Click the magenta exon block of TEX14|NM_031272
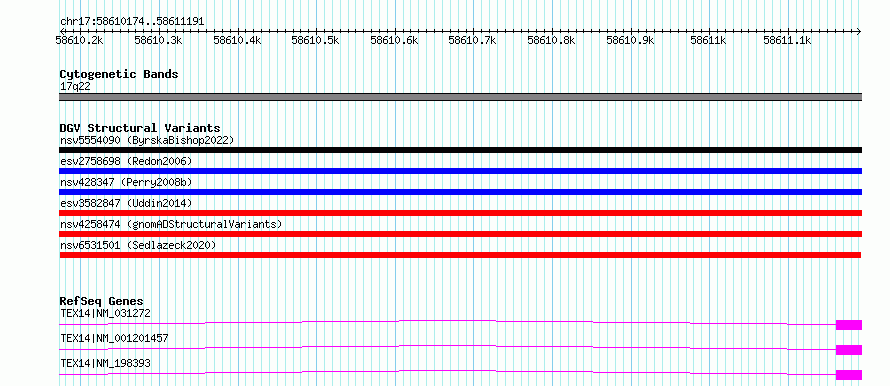890x386 pixels. [x=849, y=325]
